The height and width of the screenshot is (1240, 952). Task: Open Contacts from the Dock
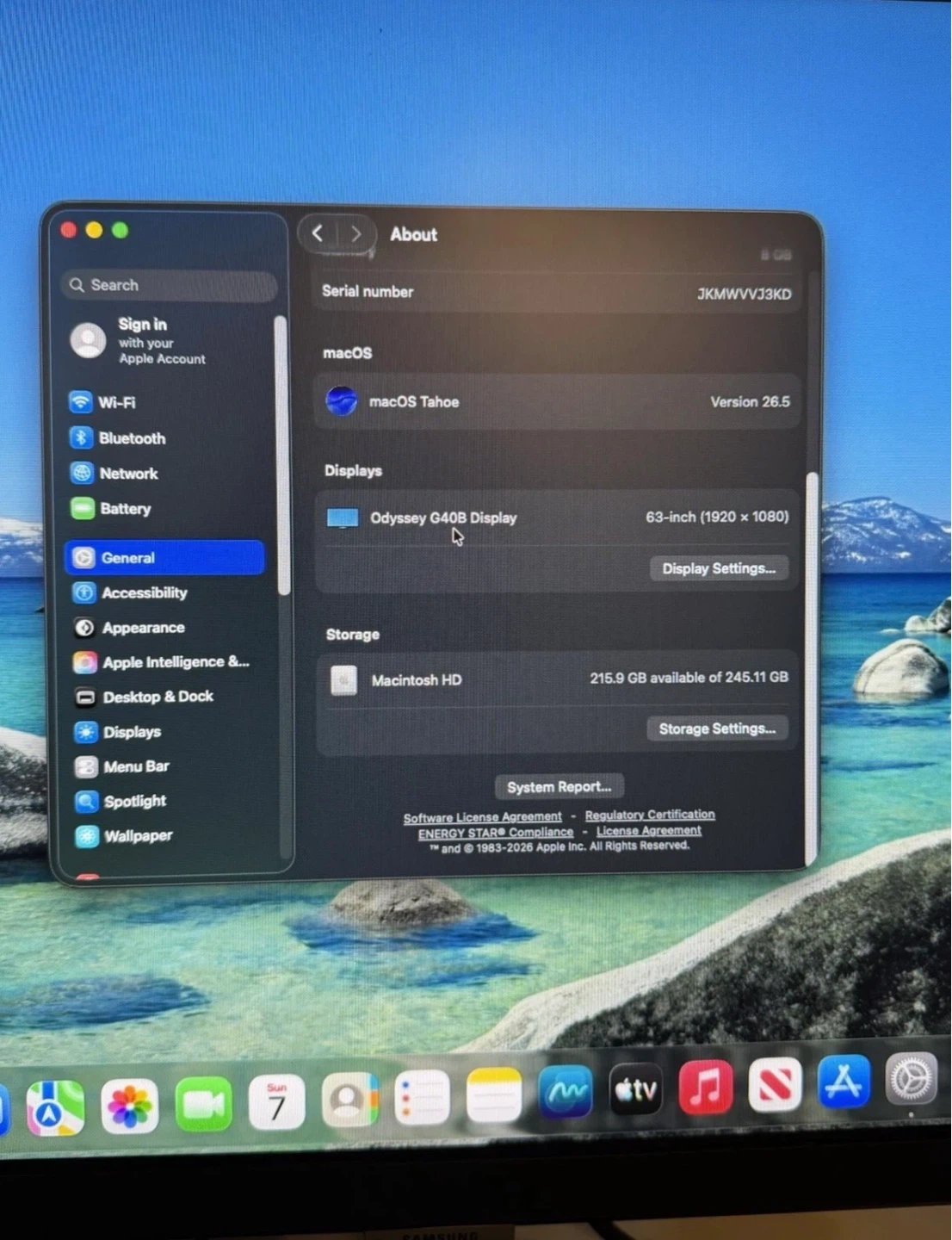(x=349, y=1100)
